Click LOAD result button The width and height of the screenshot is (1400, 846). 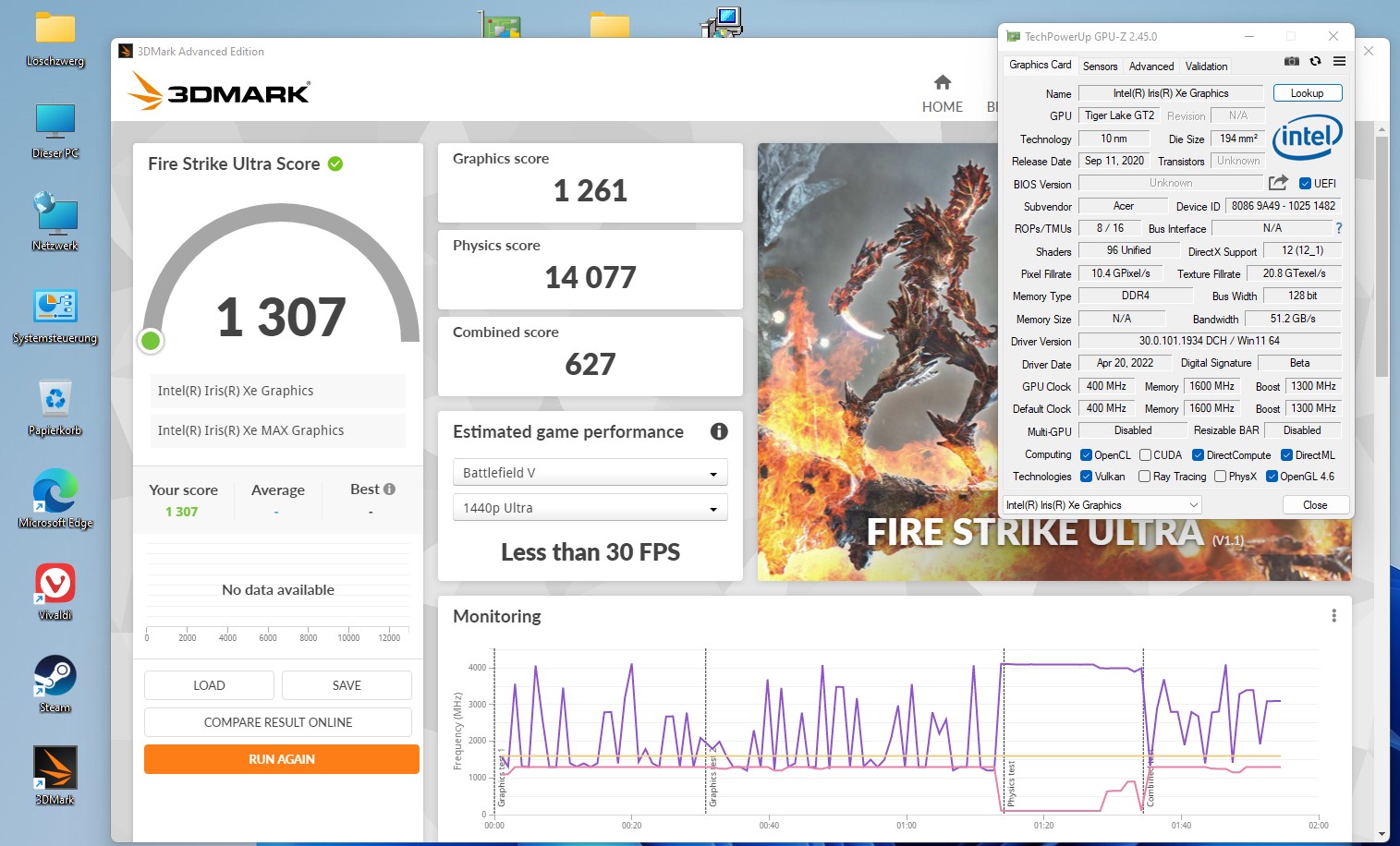pos(209,685)
